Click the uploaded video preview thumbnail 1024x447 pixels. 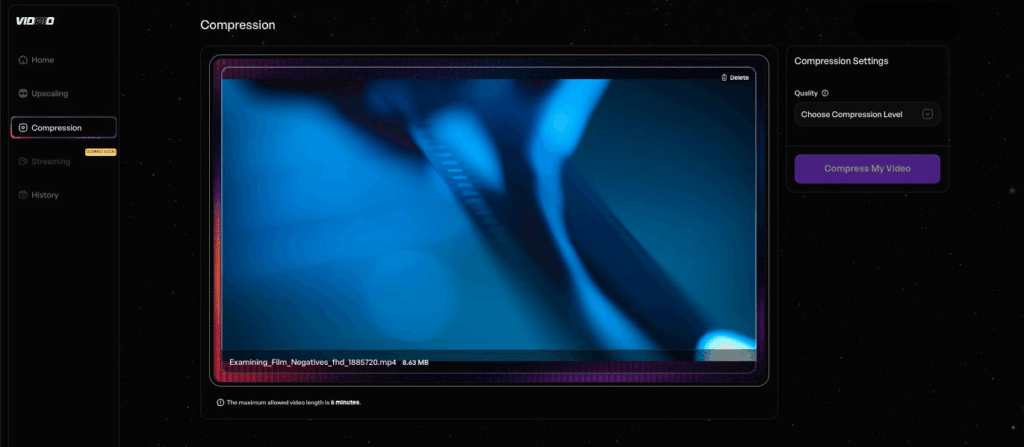click(488, 215)
